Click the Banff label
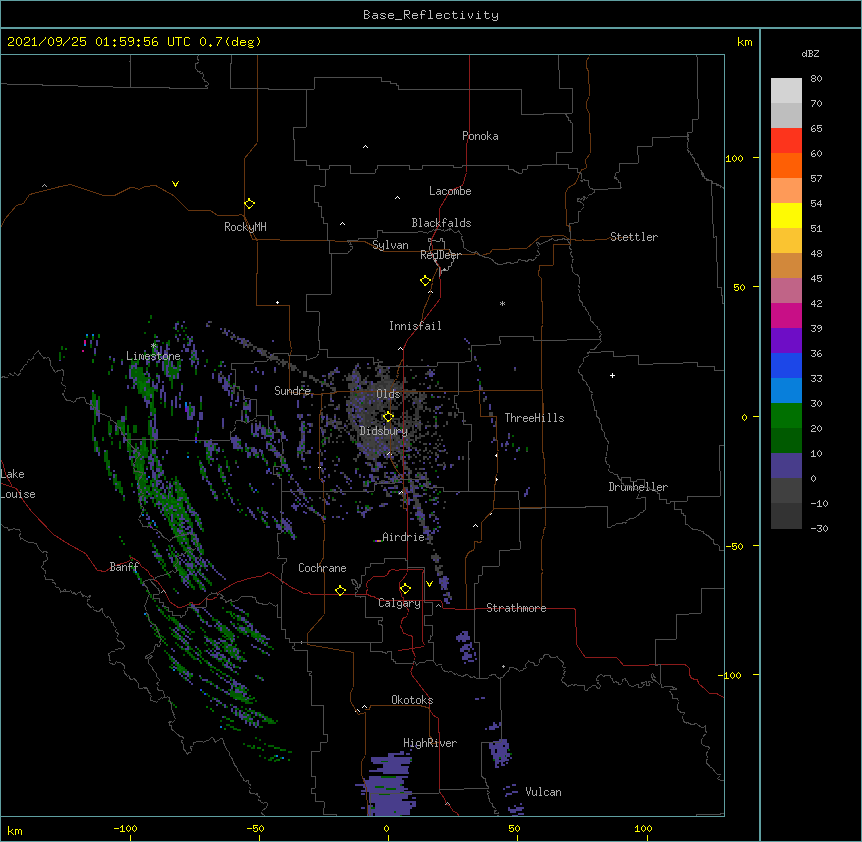This screenshot has height=842, width=862. (124, 567)
